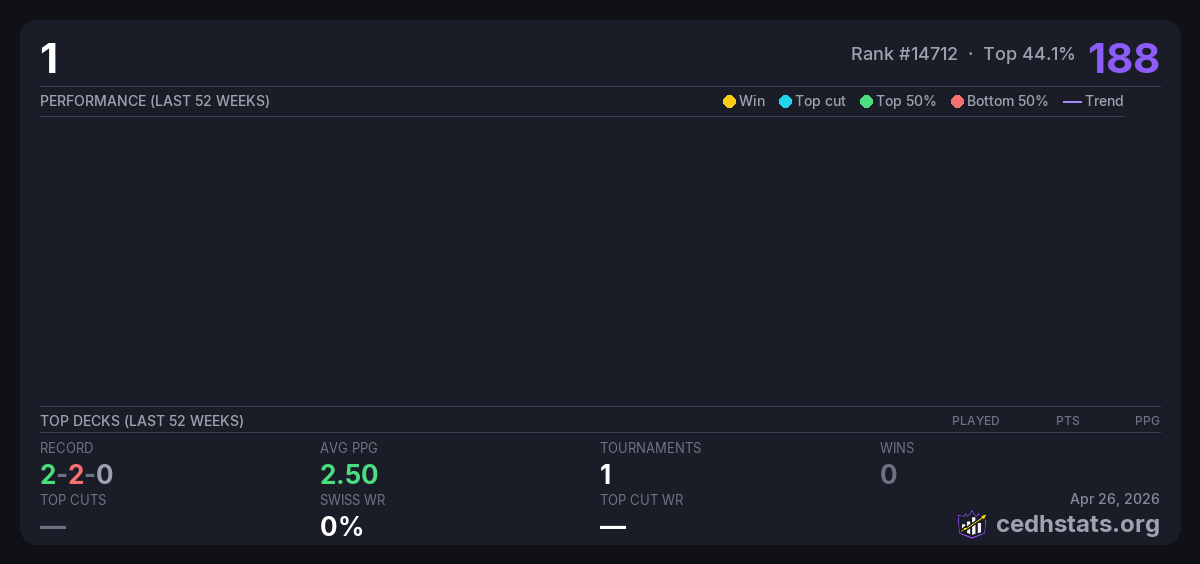Toggle the Top cut legend entry

[812, 101]
